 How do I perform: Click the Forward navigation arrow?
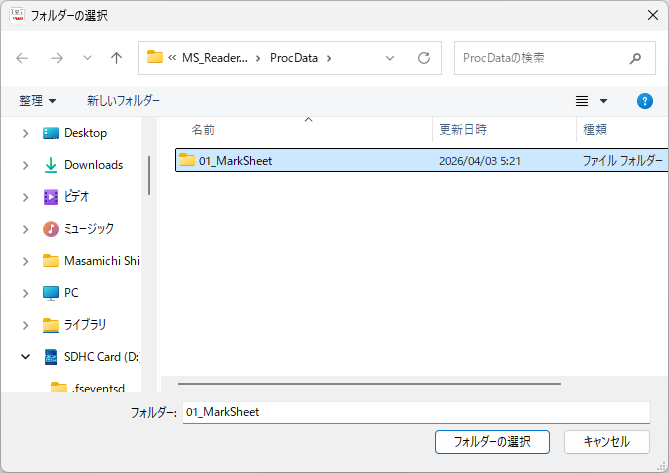[x=56, y=58]
